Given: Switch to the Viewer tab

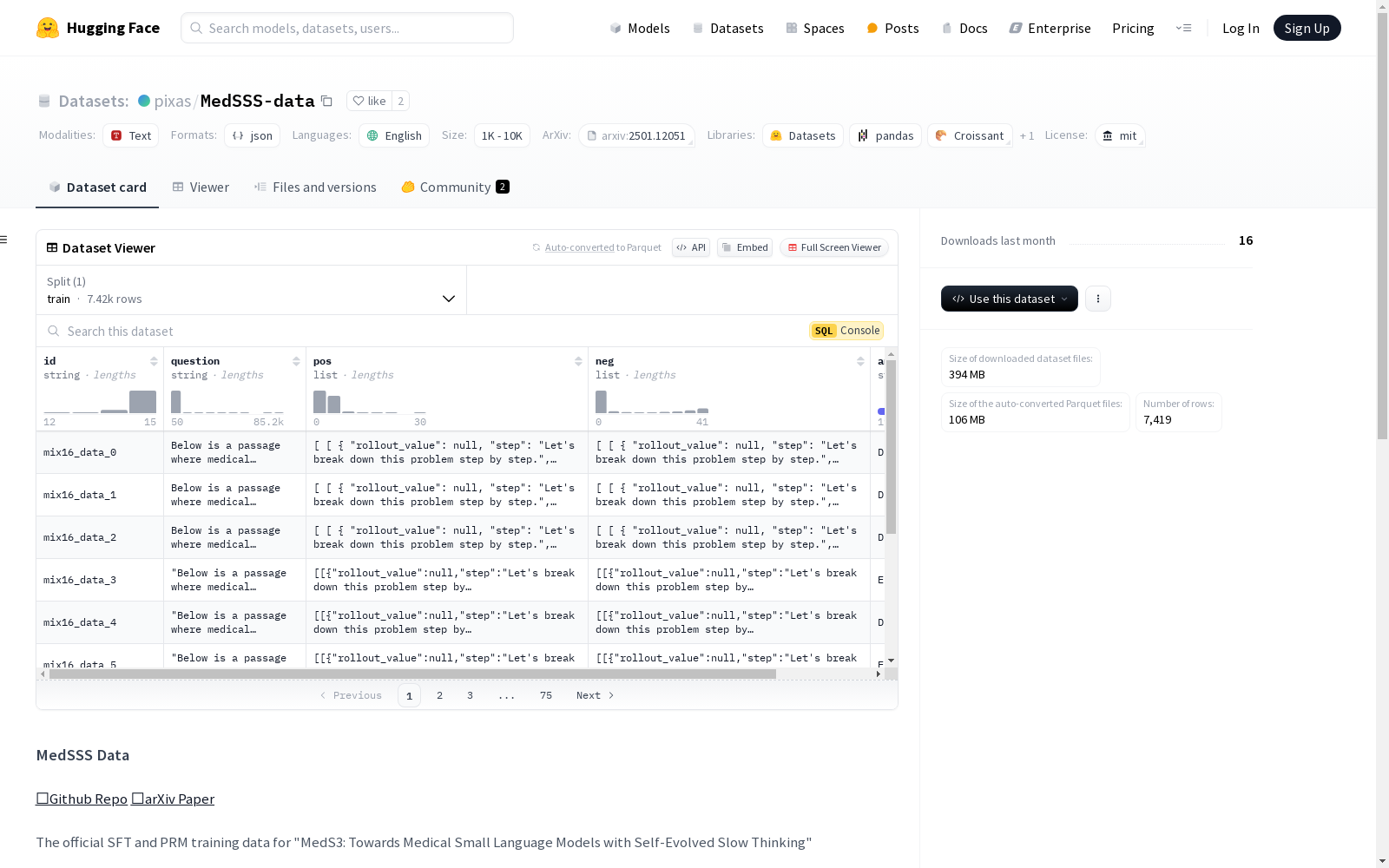Looking at the screenshot, I should [201, 187].
